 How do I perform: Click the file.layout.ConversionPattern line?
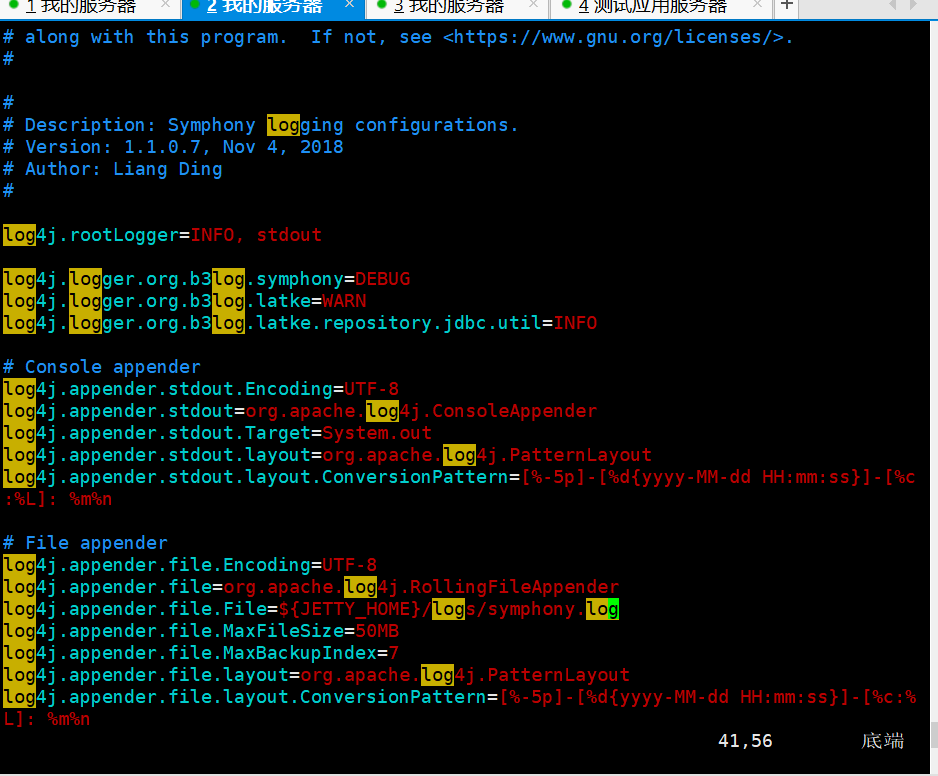[459, 708]
